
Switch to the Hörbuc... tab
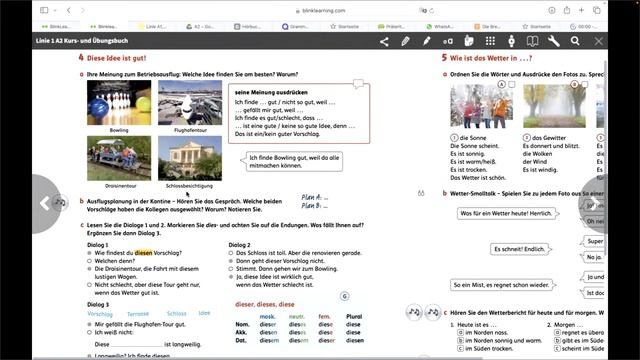pyautogui.click(x=247, y=27)
